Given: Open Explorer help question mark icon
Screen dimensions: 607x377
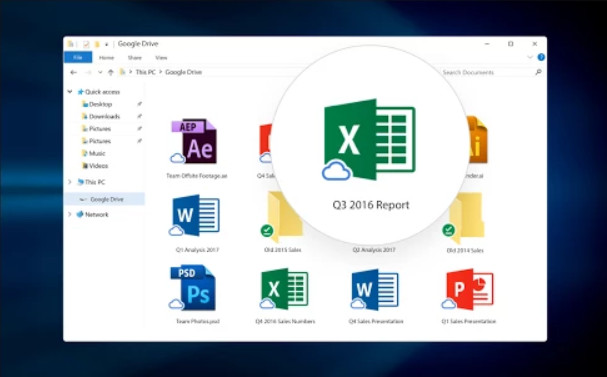Looking at the screenshot, I should [541, 57].
